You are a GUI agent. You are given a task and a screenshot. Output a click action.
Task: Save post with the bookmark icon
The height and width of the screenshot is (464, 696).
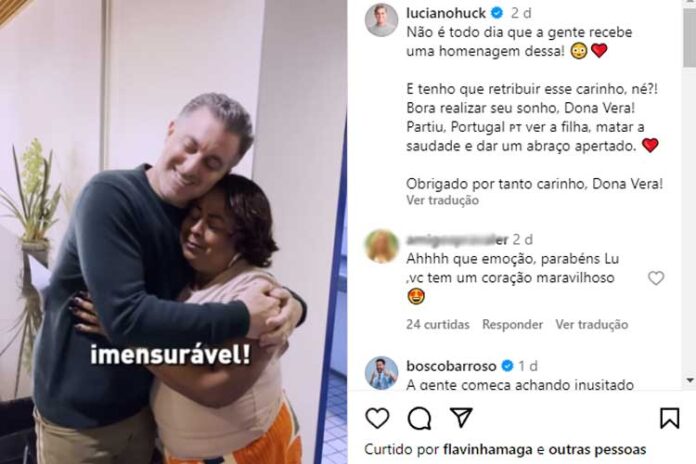(x=669, y=418)
